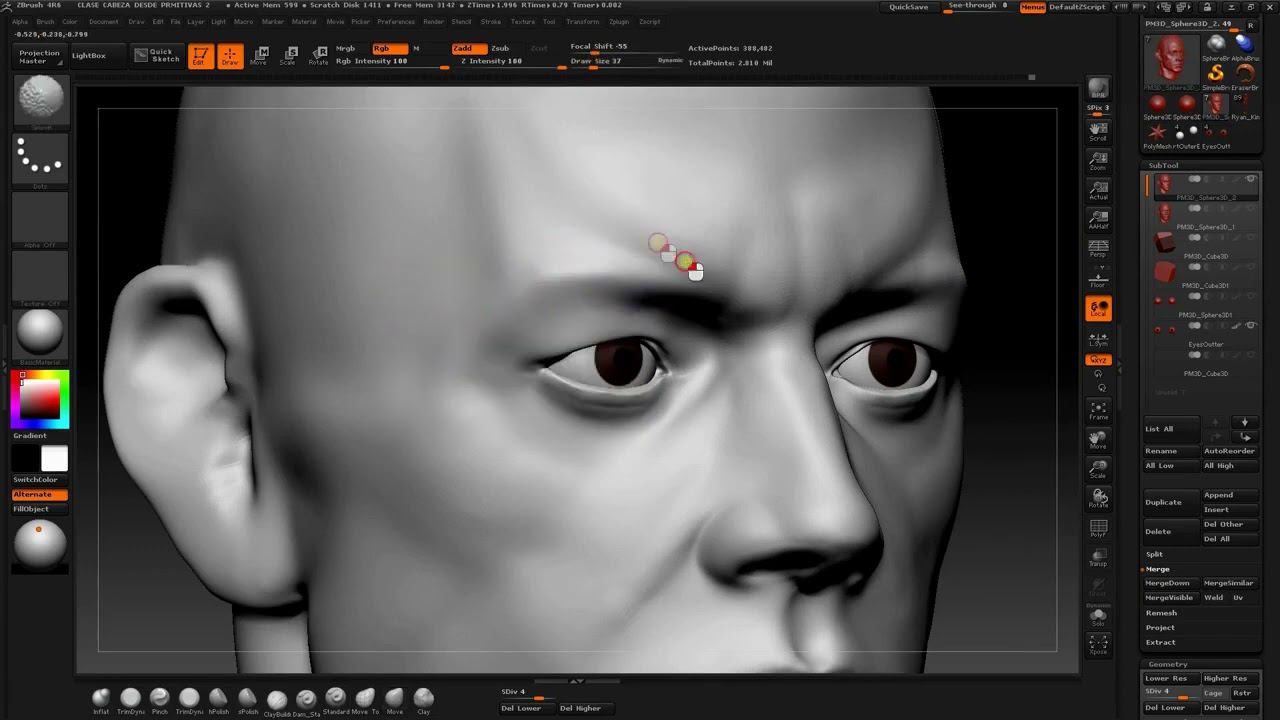The image size is (1280, 720).
Task: Collapse the SubTool panel header
Action: 1163,165
